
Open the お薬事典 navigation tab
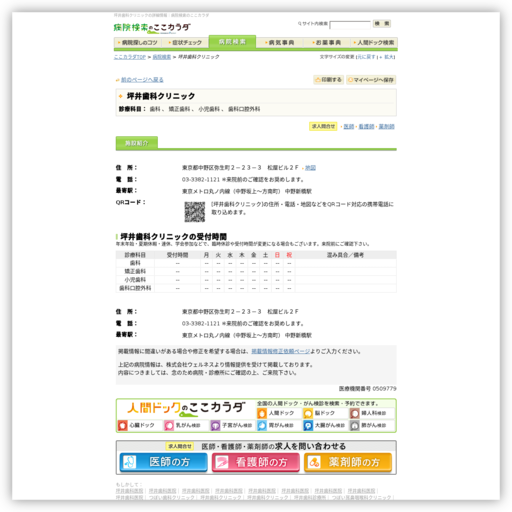click(x=327, y=43)
